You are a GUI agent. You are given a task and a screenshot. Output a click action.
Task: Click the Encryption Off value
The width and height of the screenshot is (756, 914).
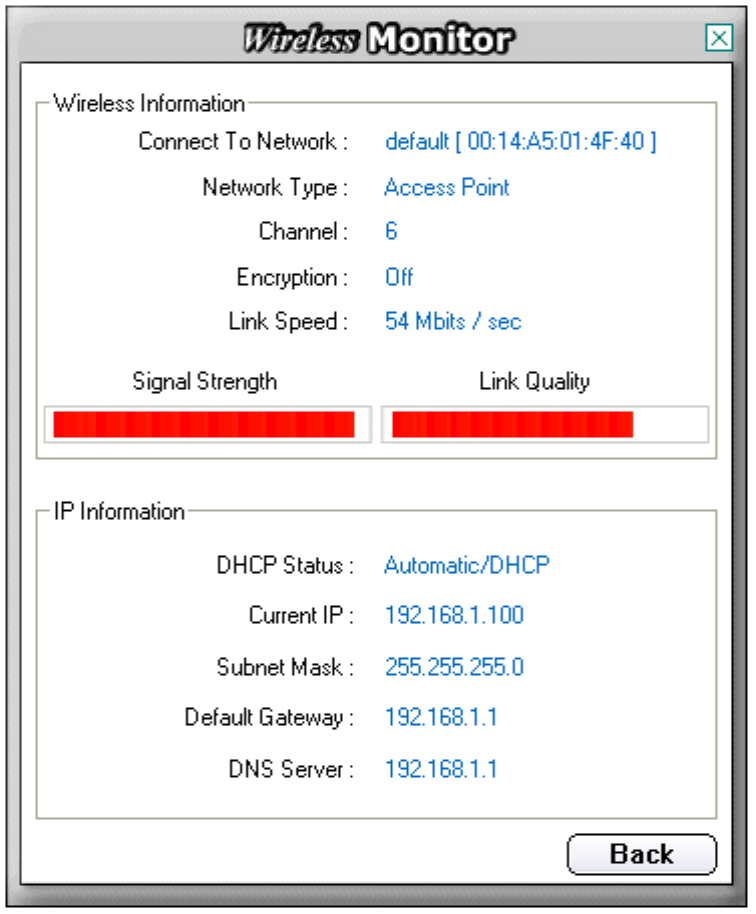tap(399, 277)
